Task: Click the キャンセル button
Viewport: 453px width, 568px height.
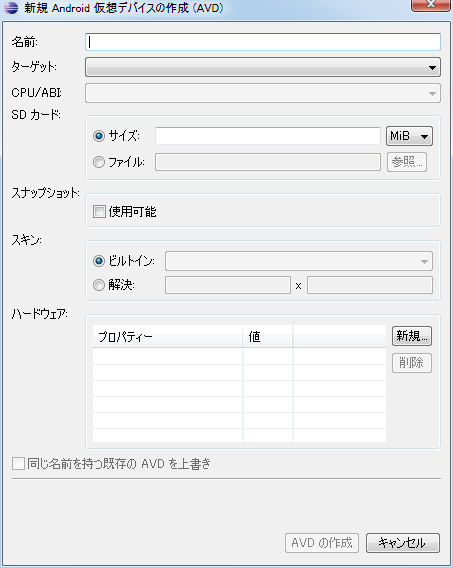Action: point(403,543)
